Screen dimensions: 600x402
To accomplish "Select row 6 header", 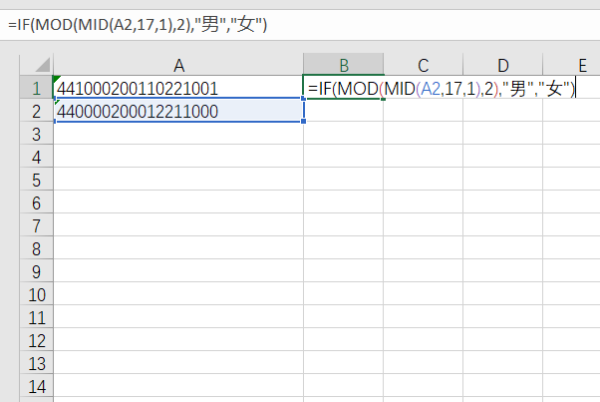I will 37,203.
